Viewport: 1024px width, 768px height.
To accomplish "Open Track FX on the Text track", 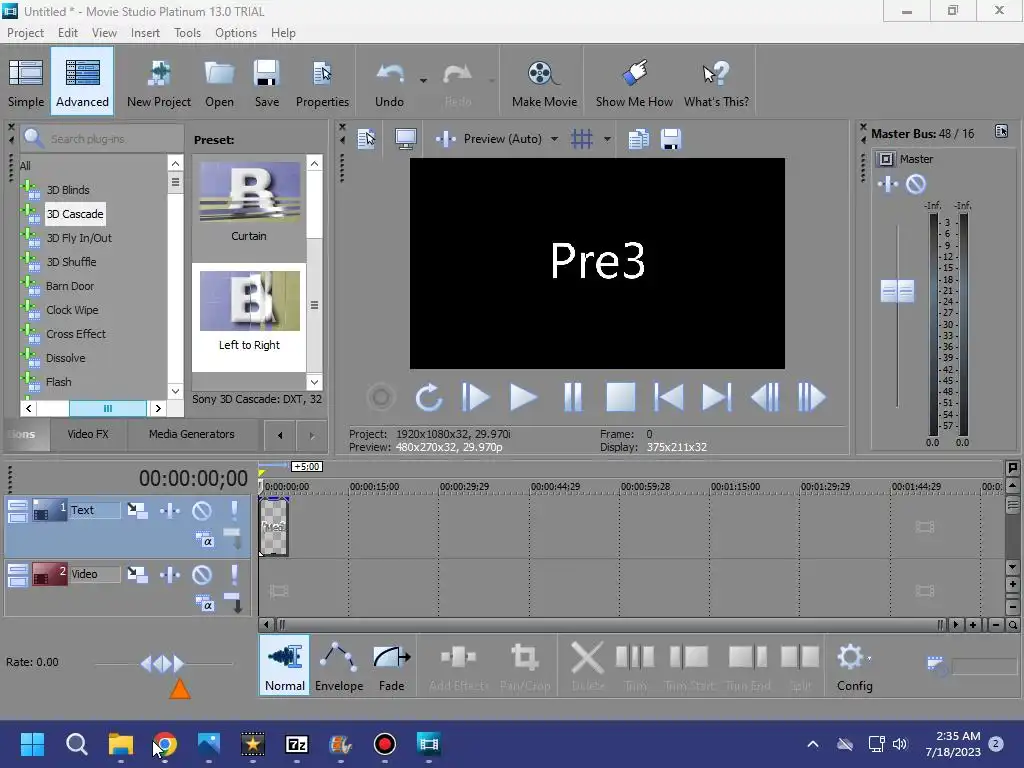I will (170, 510).
